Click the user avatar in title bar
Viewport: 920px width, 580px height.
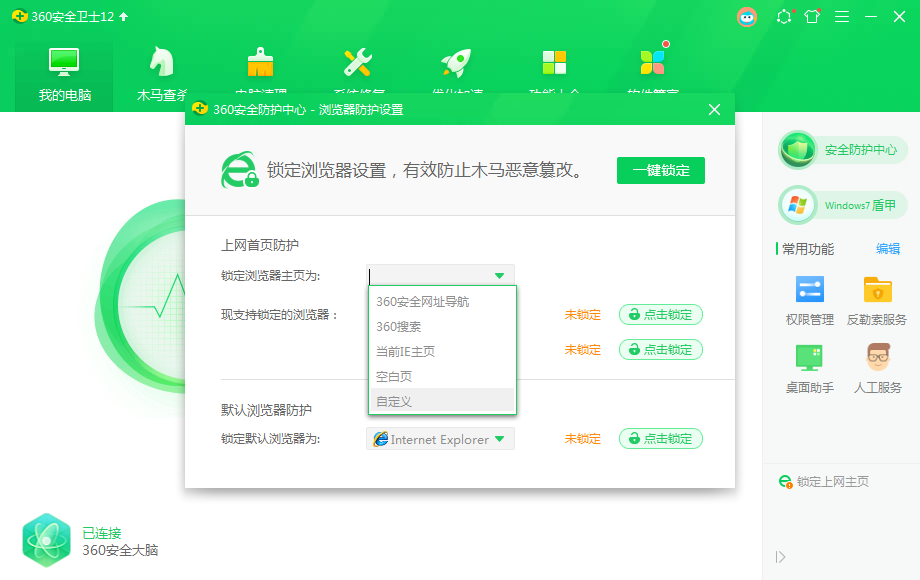pos(747,17)
